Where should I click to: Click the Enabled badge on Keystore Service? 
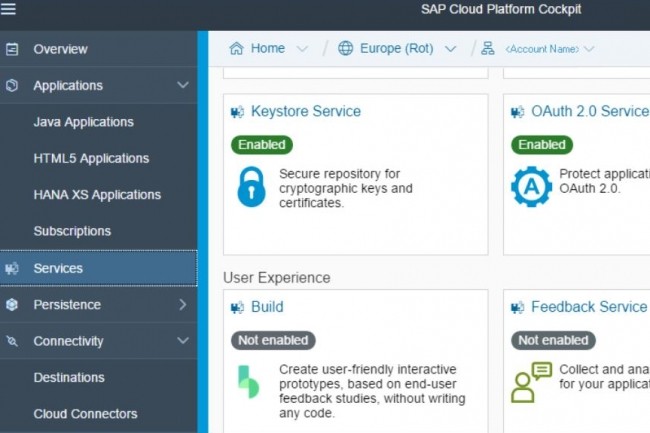(x=262, y=145)
